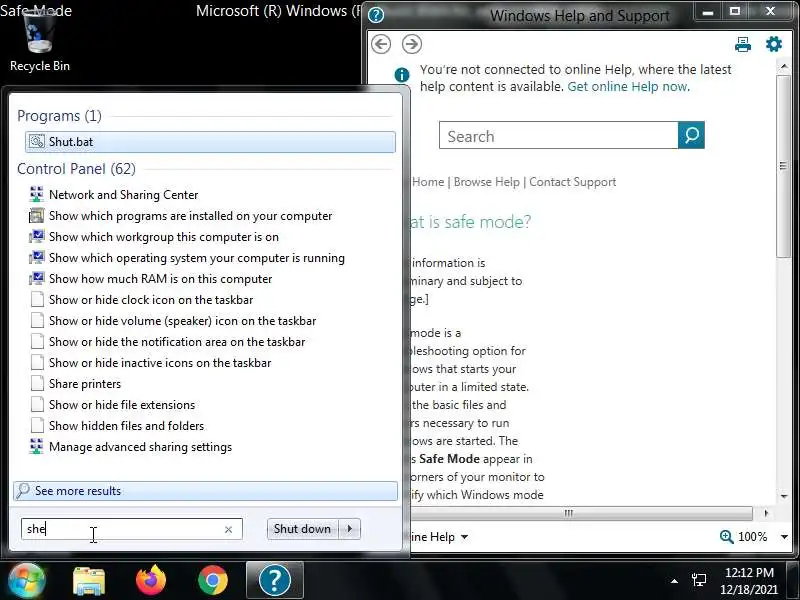This screenshot has height=600, width=800.
Task: Select Show or hide file extensions
Action: [112, 405]
